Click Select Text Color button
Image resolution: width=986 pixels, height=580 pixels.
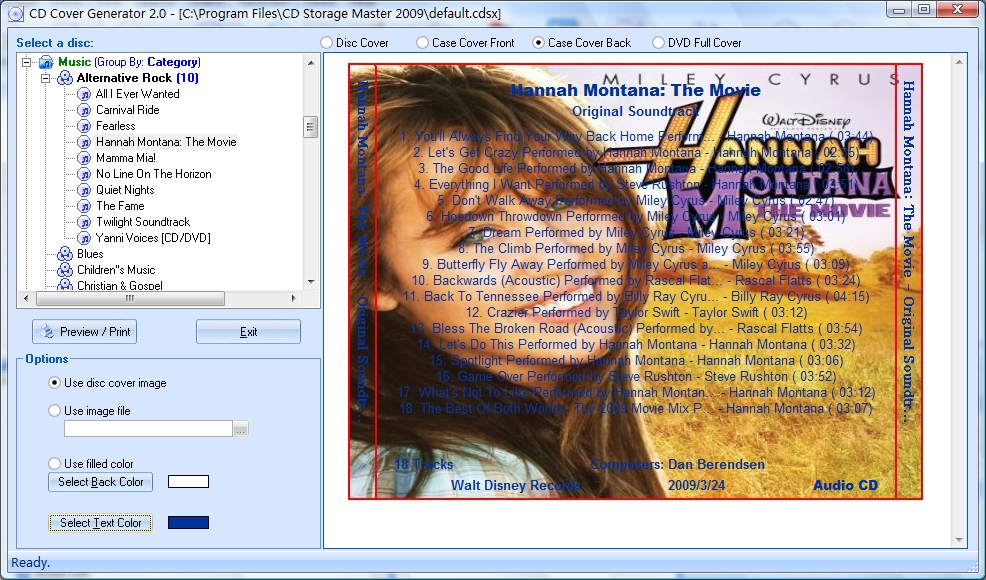point(101,523)
